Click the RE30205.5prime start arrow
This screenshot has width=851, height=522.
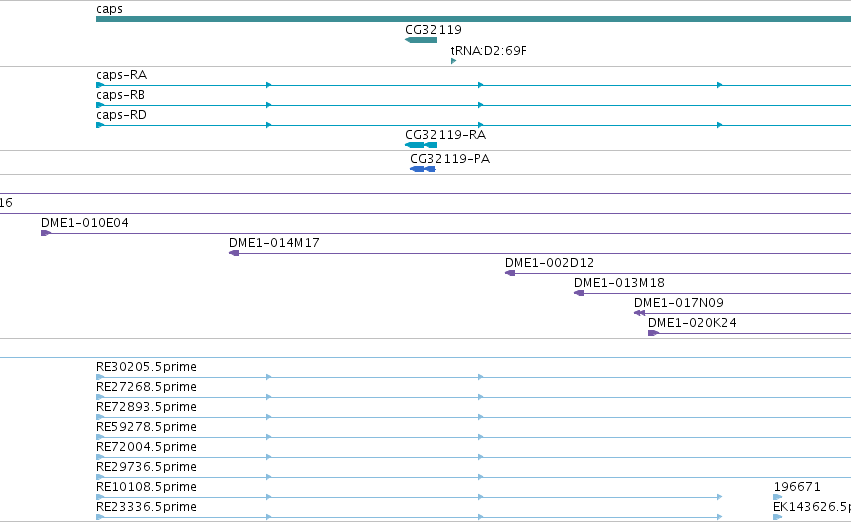(x=100, y=377)
